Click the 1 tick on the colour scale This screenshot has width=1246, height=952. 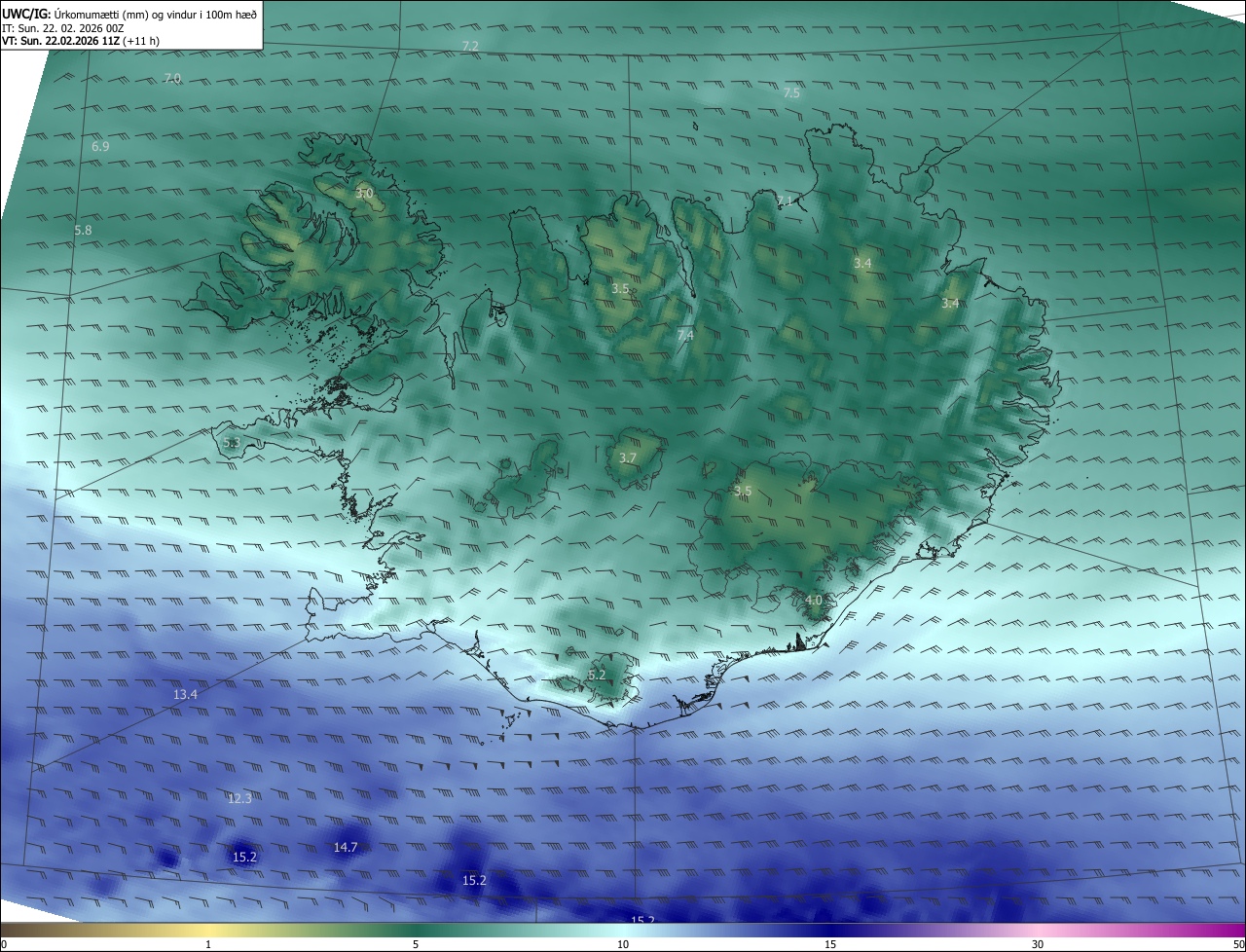coord(208,945)
